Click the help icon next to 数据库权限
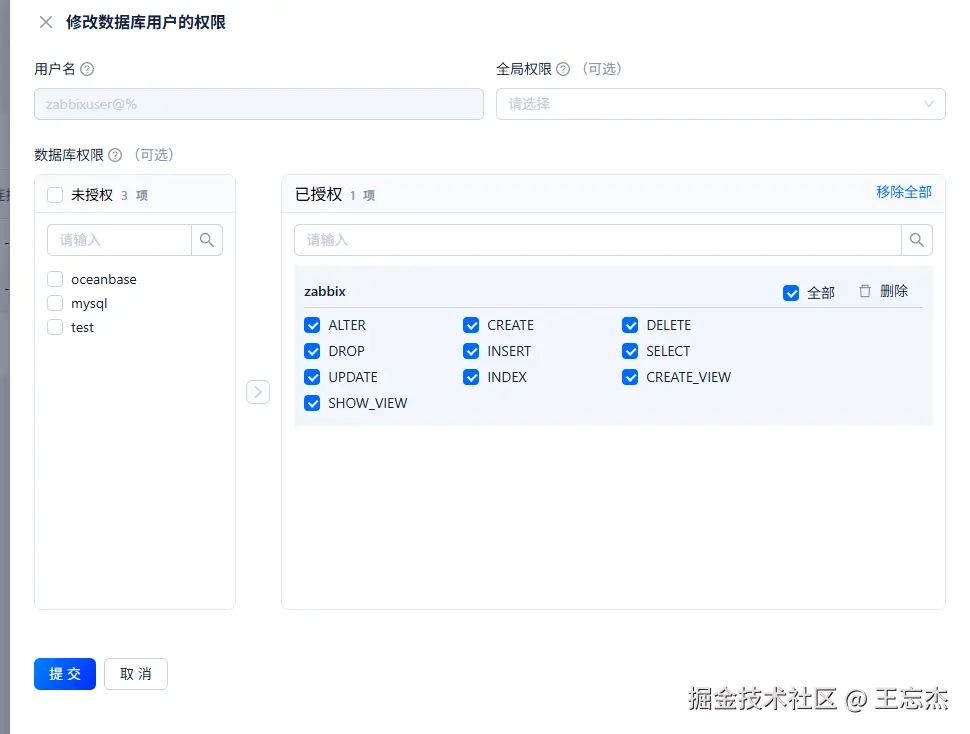This screenshot has width=970, height=734. pyautogui.click(x=115, y=155)
